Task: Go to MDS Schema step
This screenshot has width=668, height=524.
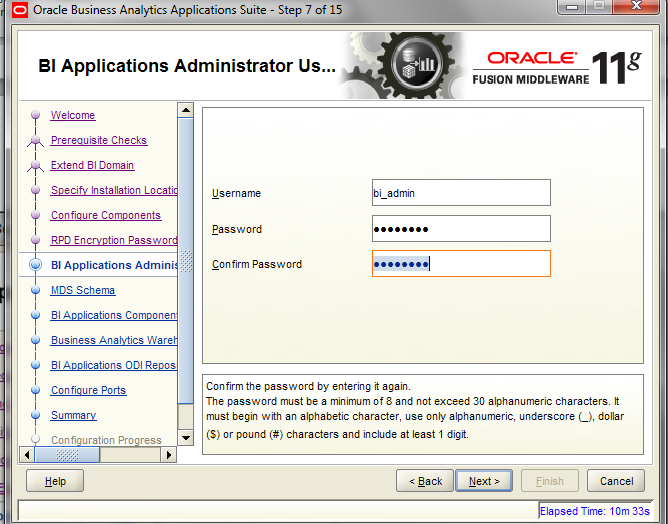Action: [x=83, y=290]
